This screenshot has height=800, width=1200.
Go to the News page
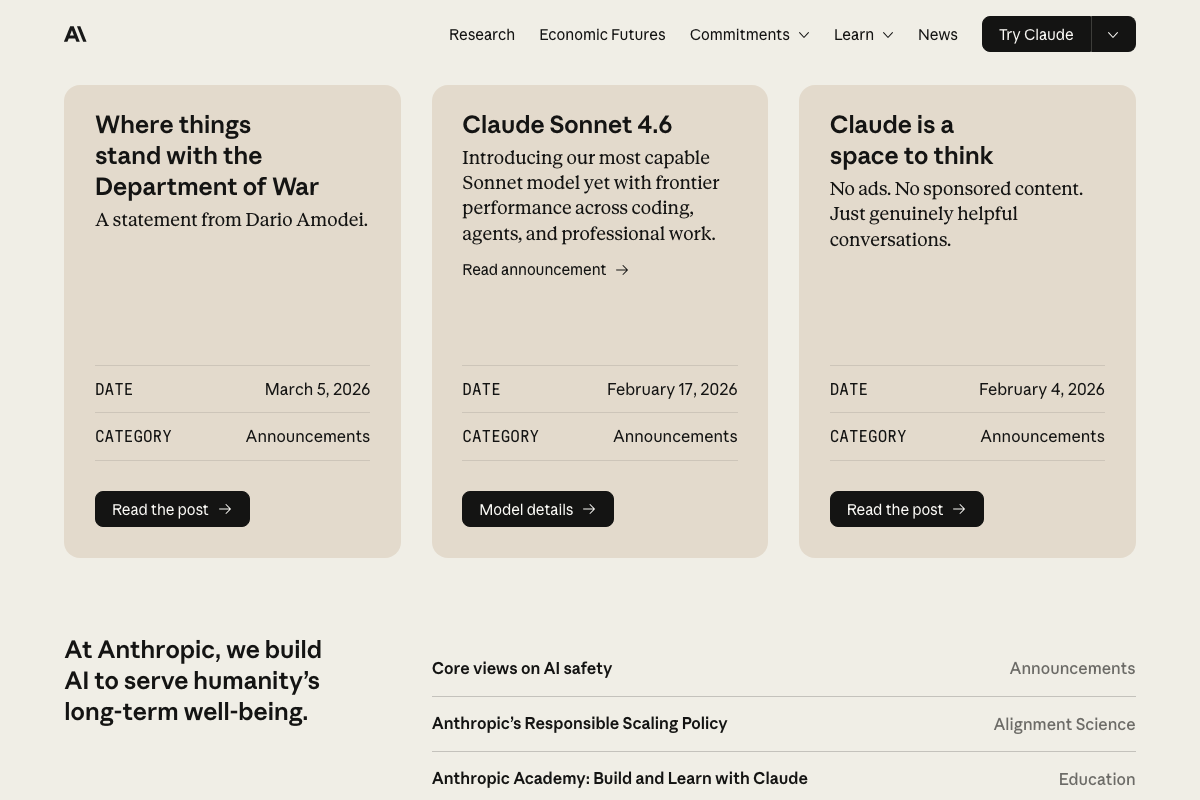tap(938, 34)
